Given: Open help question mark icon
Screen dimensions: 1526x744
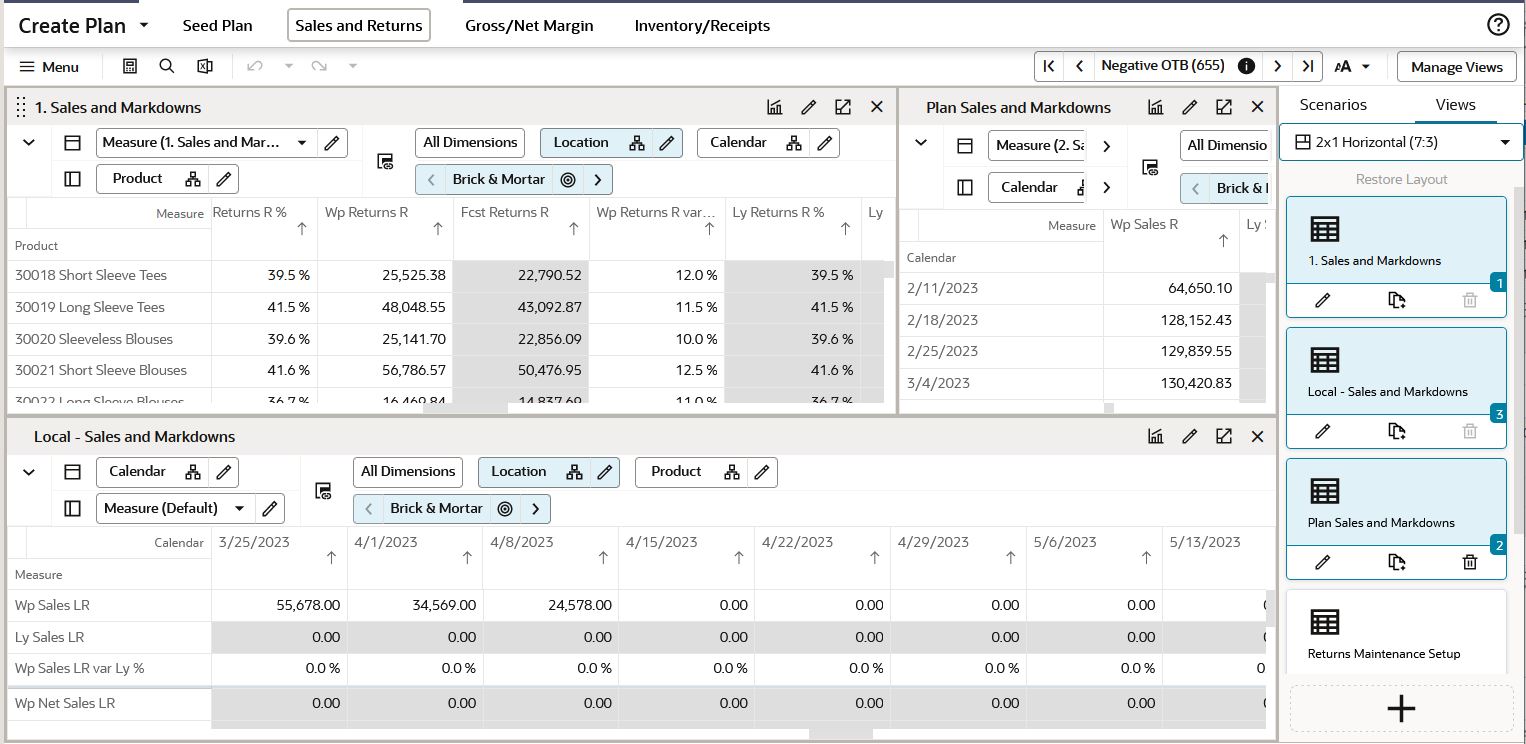Looking at the screenshot, I should pyautogui.click(x=1498, y=25).
